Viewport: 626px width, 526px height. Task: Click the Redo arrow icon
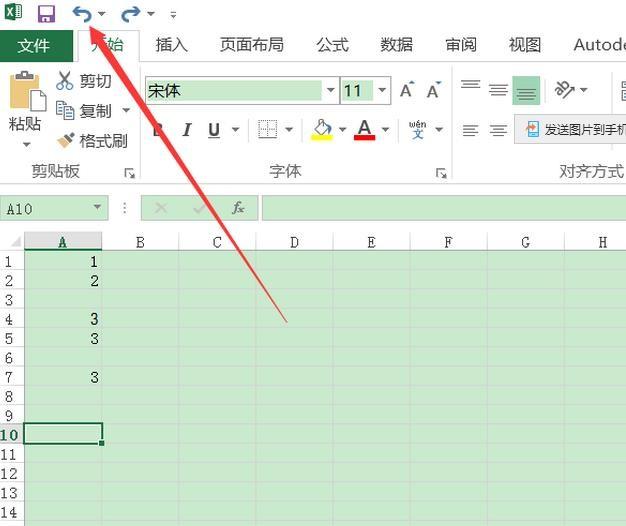(130, 14)
